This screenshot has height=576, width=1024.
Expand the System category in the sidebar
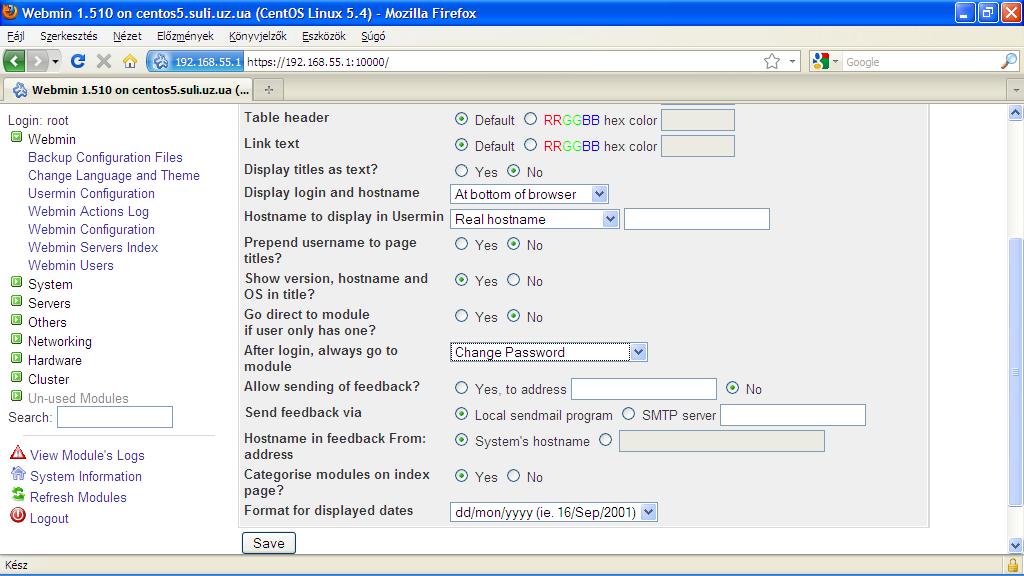coord(16,284)
